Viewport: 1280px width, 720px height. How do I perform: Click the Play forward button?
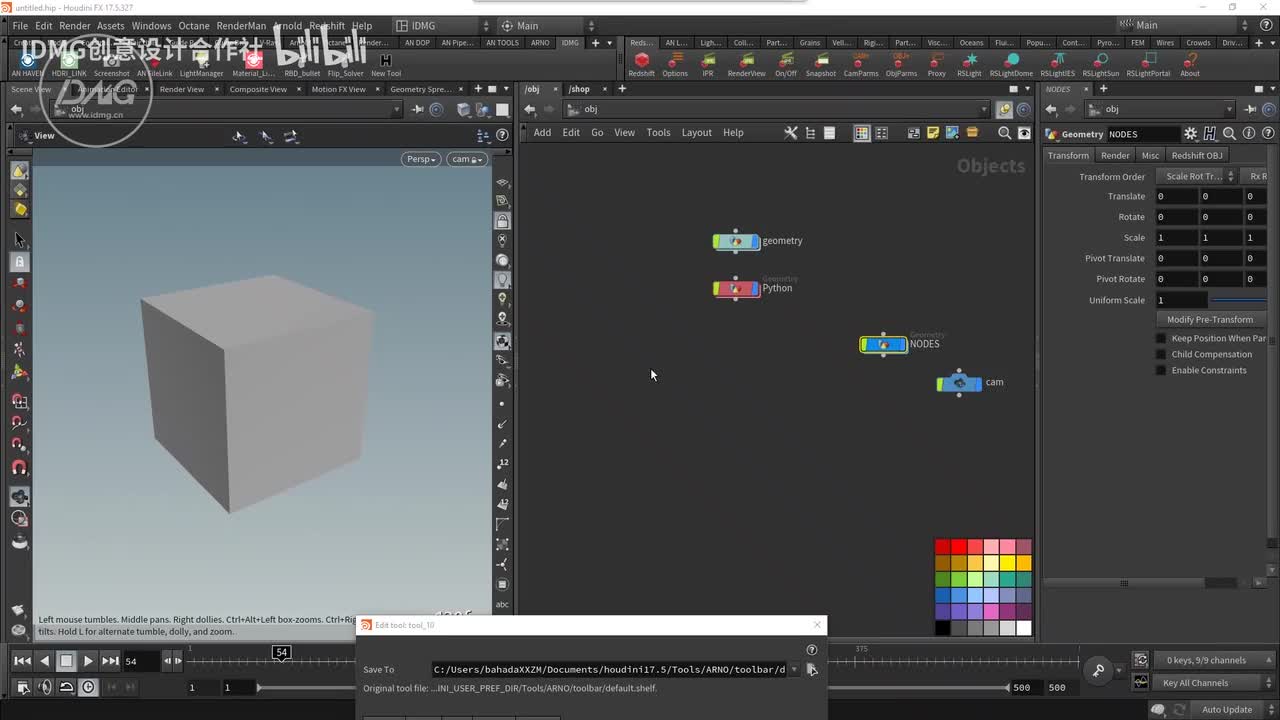click(x=88, y=661)
